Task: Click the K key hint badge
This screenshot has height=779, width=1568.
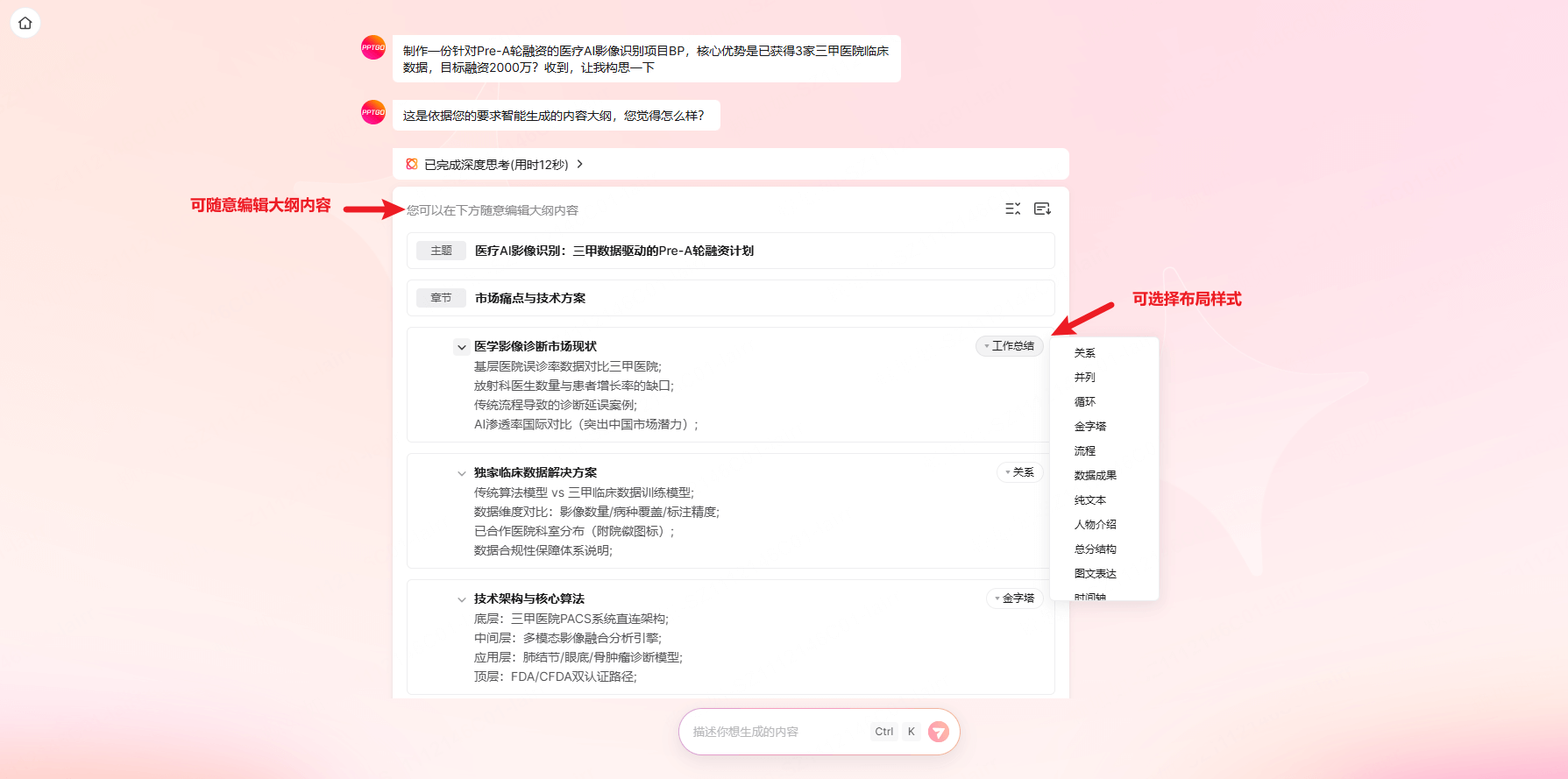Action: click(x=912, y=732)
